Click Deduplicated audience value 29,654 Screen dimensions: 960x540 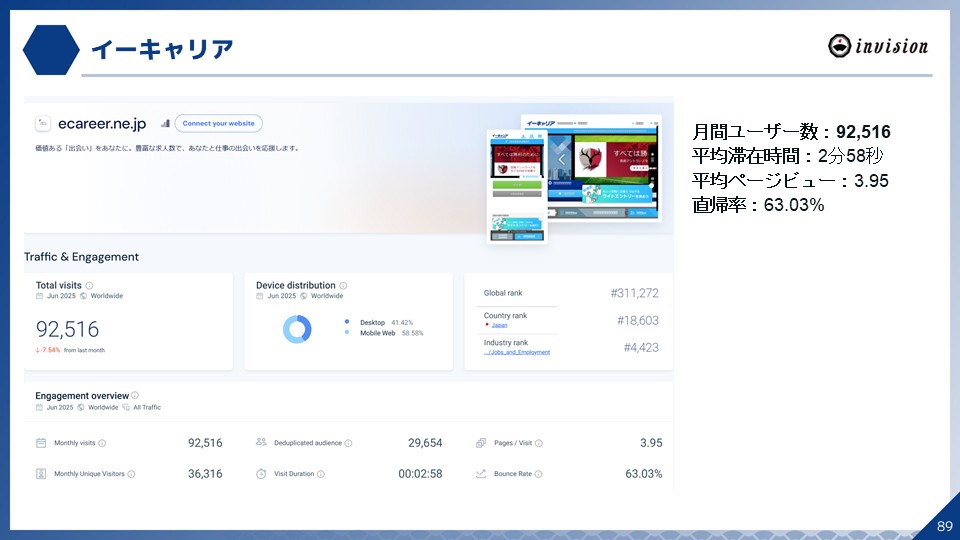pos(425,443)
